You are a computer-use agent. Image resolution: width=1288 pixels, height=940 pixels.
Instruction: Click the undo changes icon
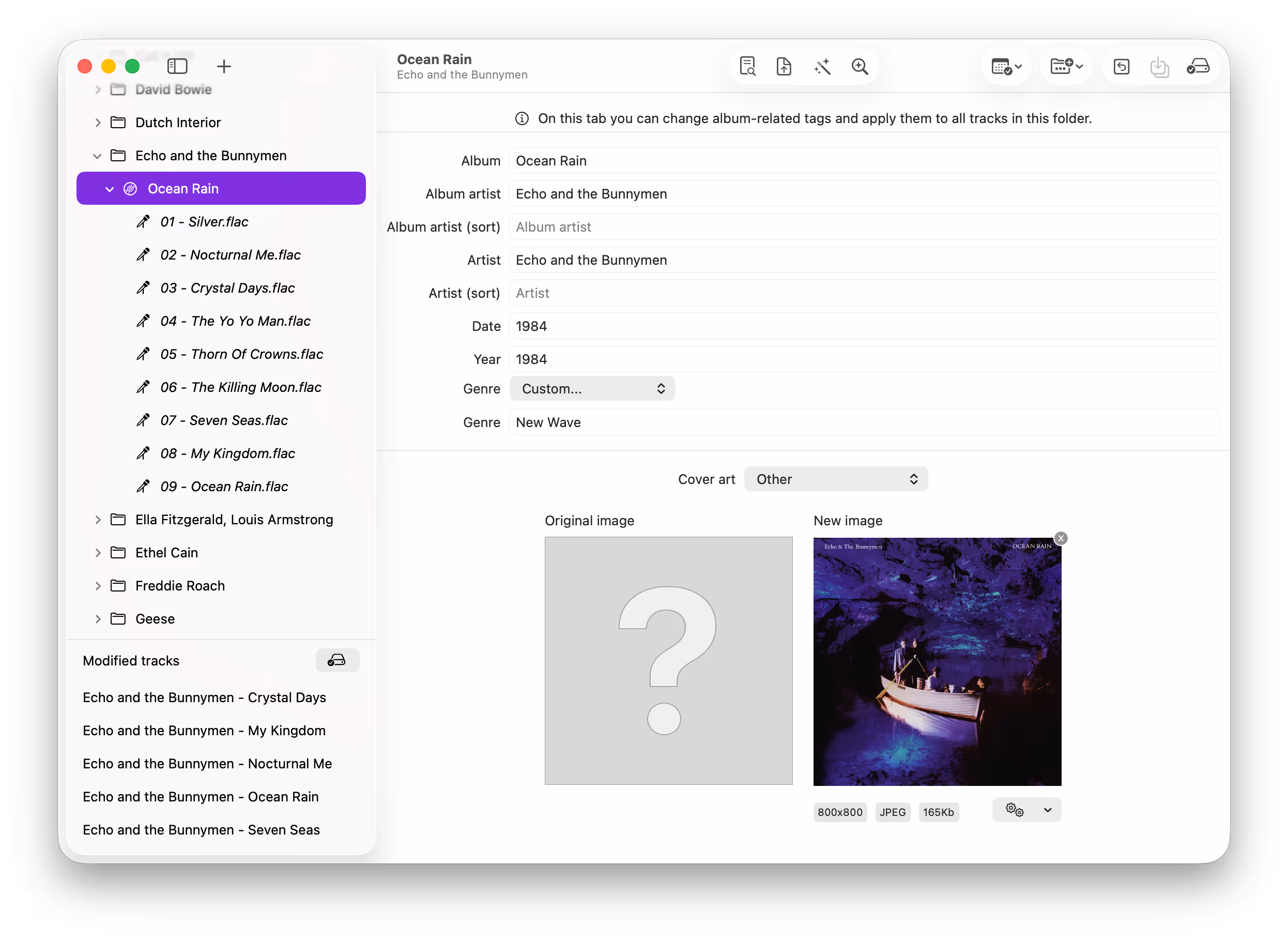point(1122,67)
